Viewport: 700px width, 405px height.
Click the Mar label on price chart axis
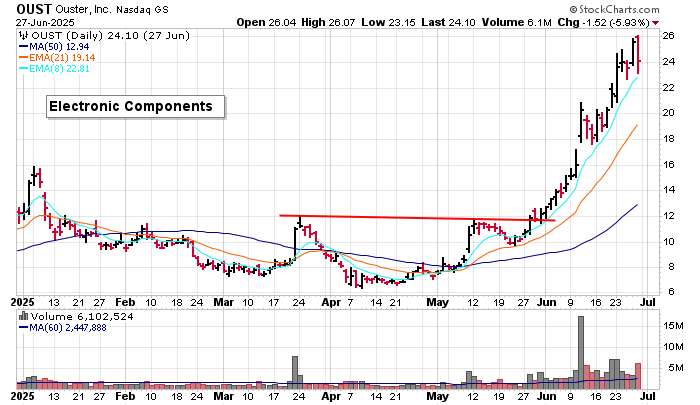223,302
